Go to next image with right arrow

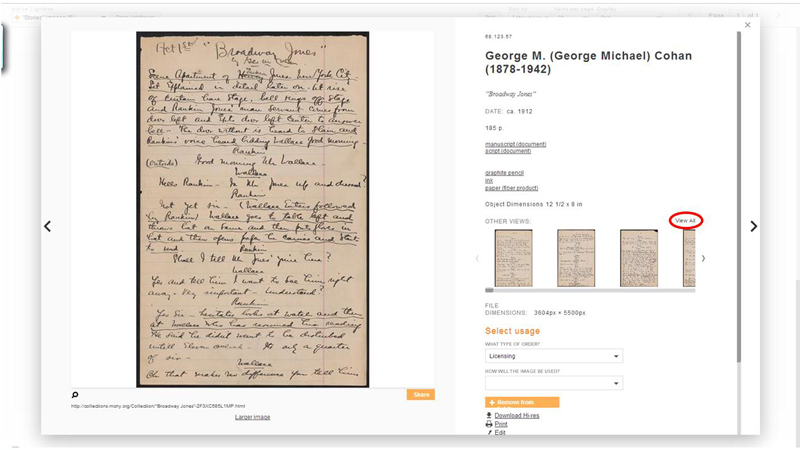754,226
